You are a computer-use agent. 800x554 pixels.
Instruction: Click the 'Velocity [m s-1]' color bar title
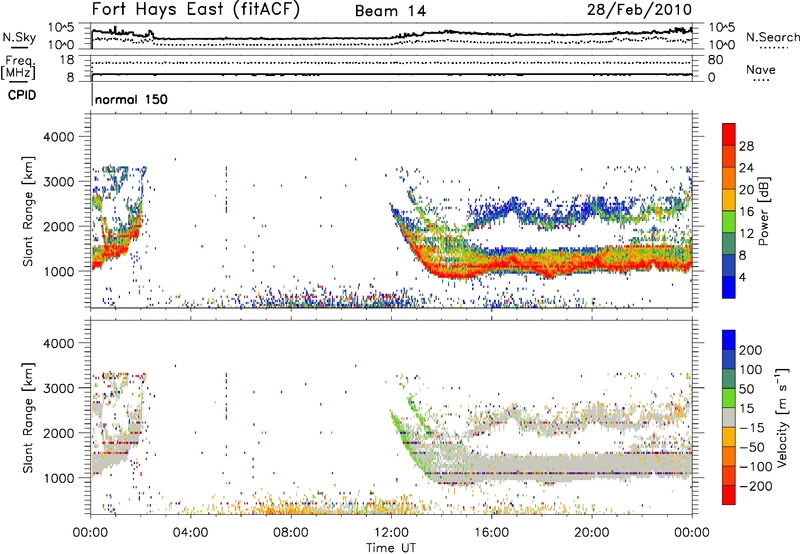tap(781, 417)
